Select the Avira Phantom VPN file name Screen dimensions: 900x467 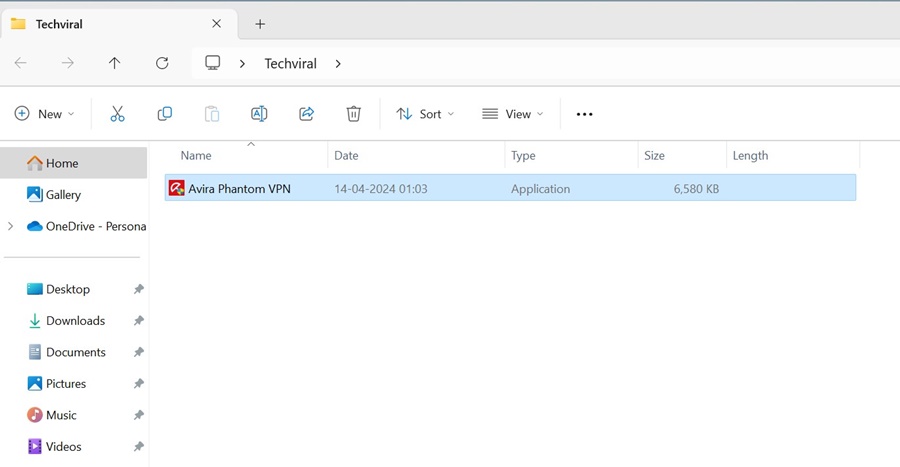239,189
